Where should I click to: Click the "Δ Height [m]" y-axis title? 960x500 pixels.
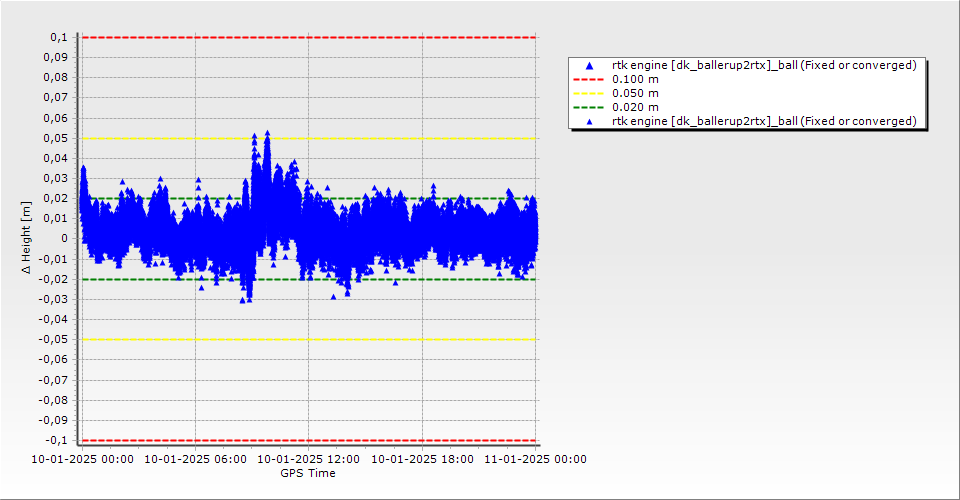click(27, 238)
